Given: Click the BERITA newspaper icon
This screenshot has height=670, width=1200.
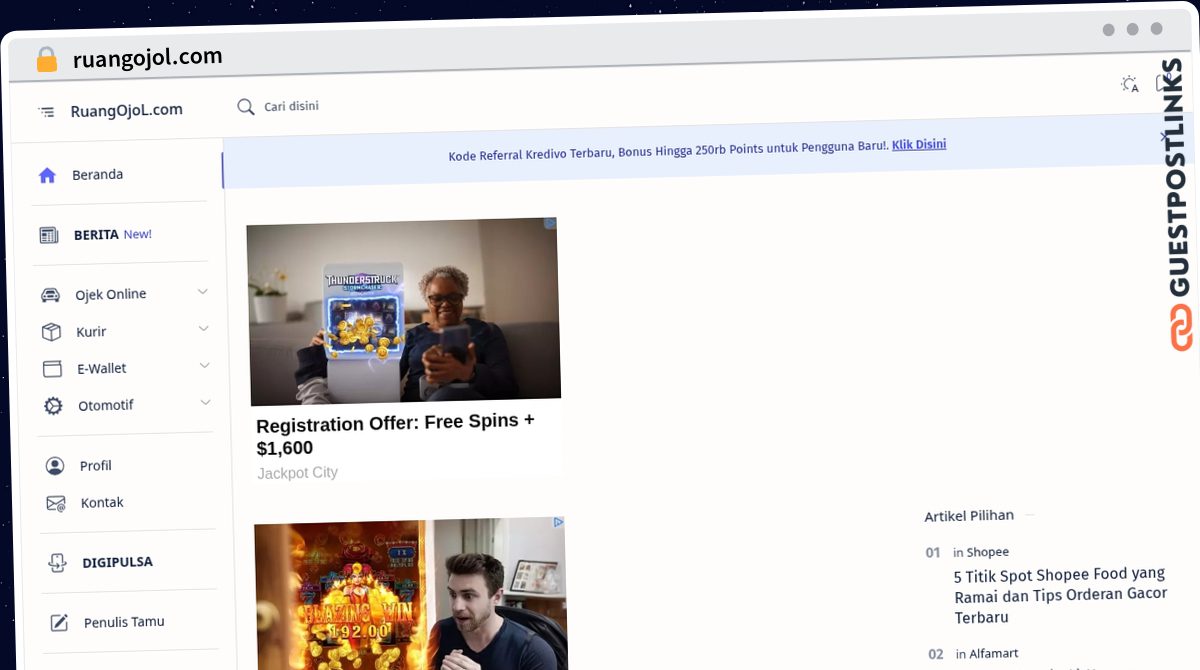Looking at the screenshot, I should pos(48,235).
